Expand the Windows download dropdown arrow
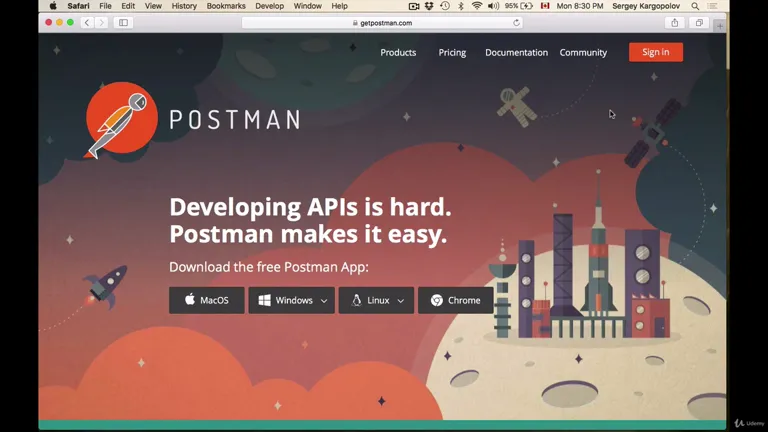Viewport: 768px width, 432px height. point(324,301)
